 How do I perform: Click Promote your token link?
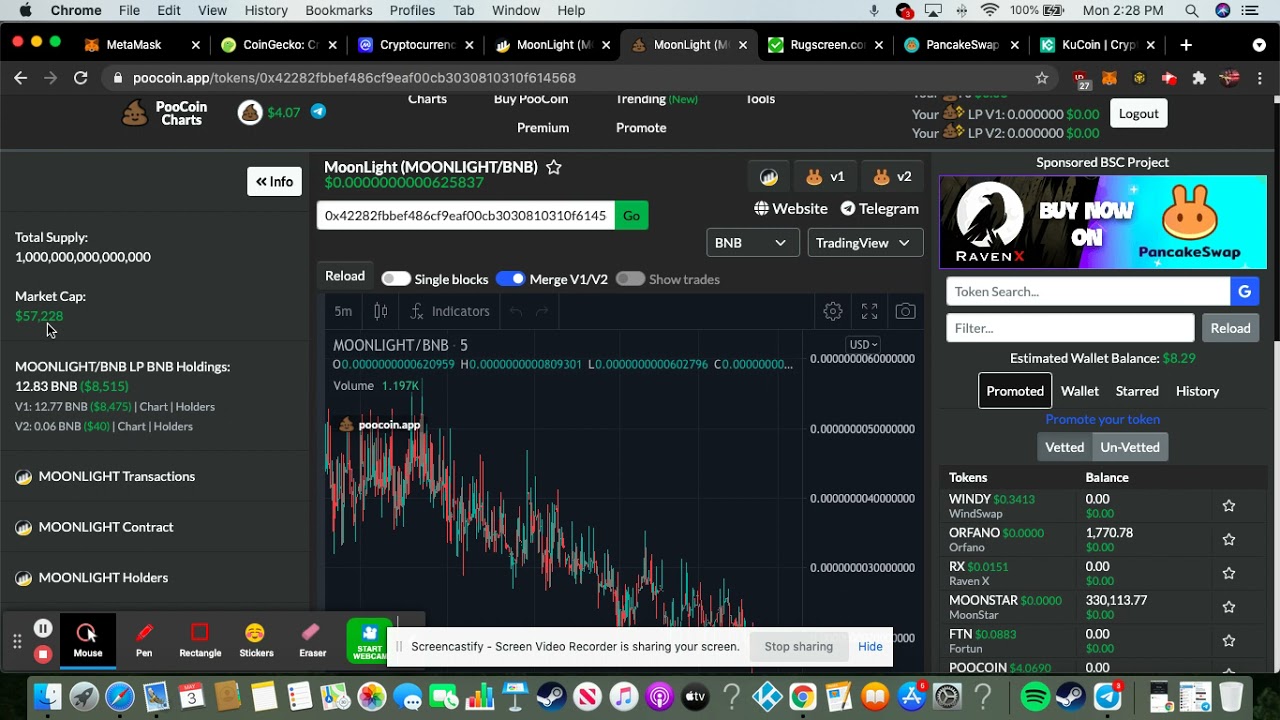pos(1102,419)
